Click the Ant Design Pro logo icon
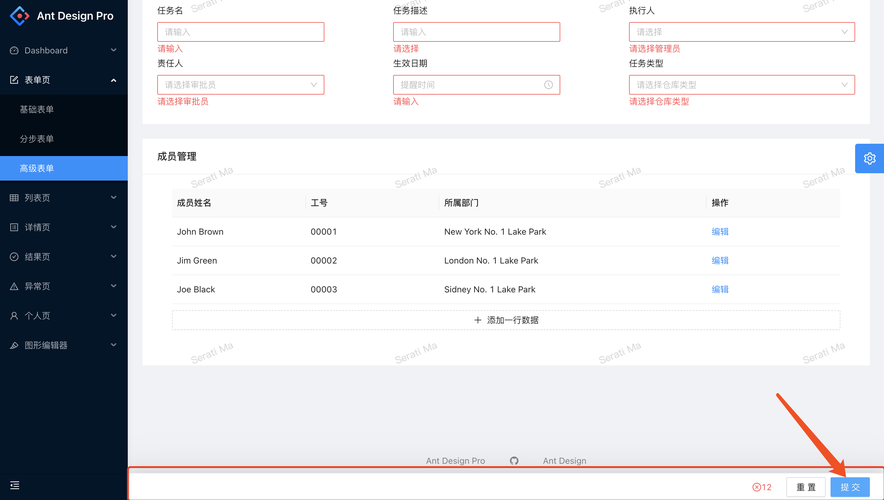The width and height of the screenshot is (884, 500). pos(19,16)
